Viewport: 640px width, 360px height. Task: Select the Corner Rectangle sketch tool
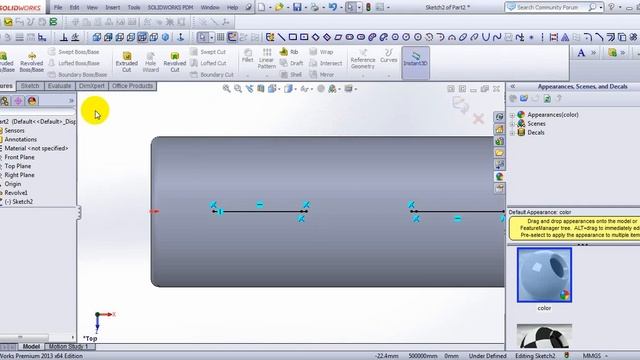[293, 38]
